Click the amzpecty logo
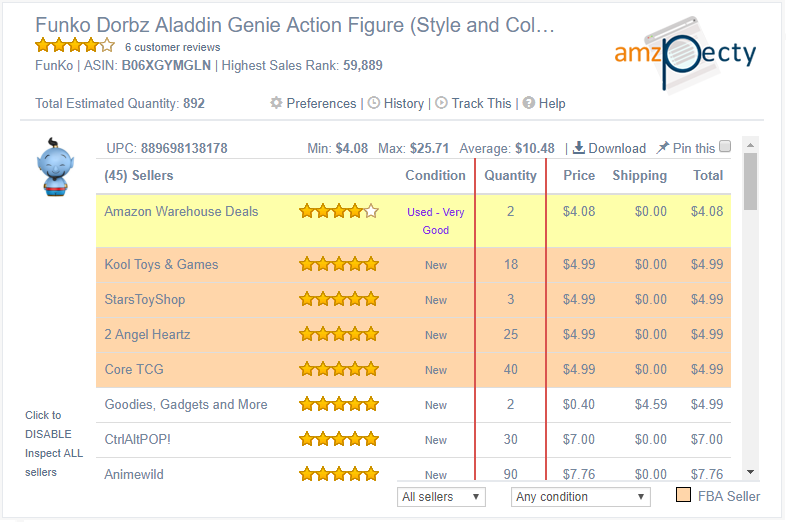 pos(685,54)
